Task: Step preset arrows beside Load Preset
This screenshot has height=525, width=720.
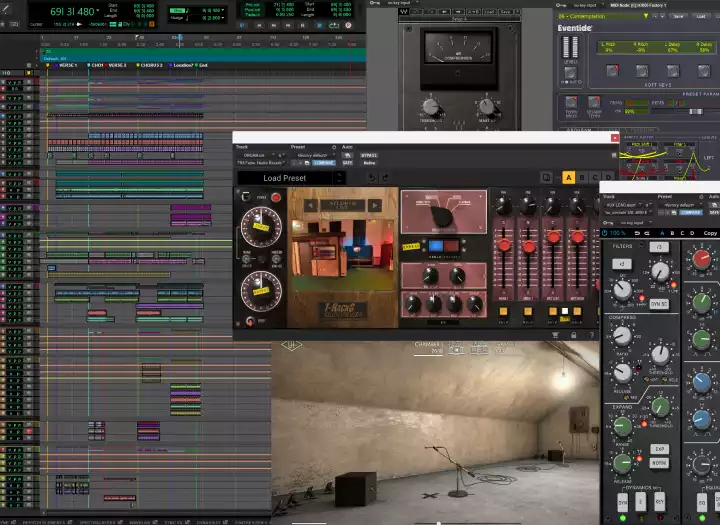Action: coord(340,178)
